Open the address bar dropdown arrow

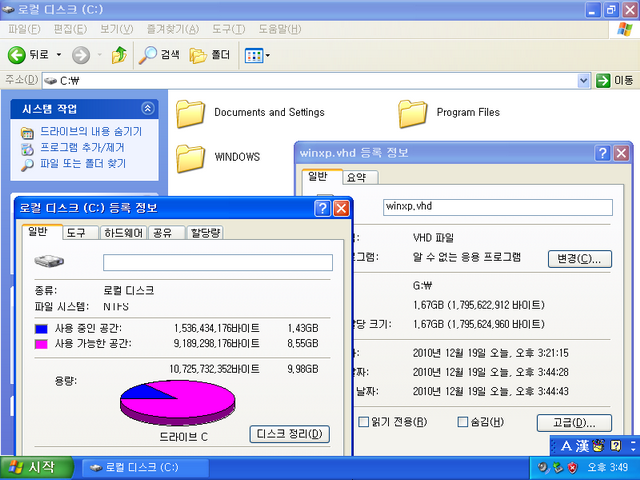(584, 81)
